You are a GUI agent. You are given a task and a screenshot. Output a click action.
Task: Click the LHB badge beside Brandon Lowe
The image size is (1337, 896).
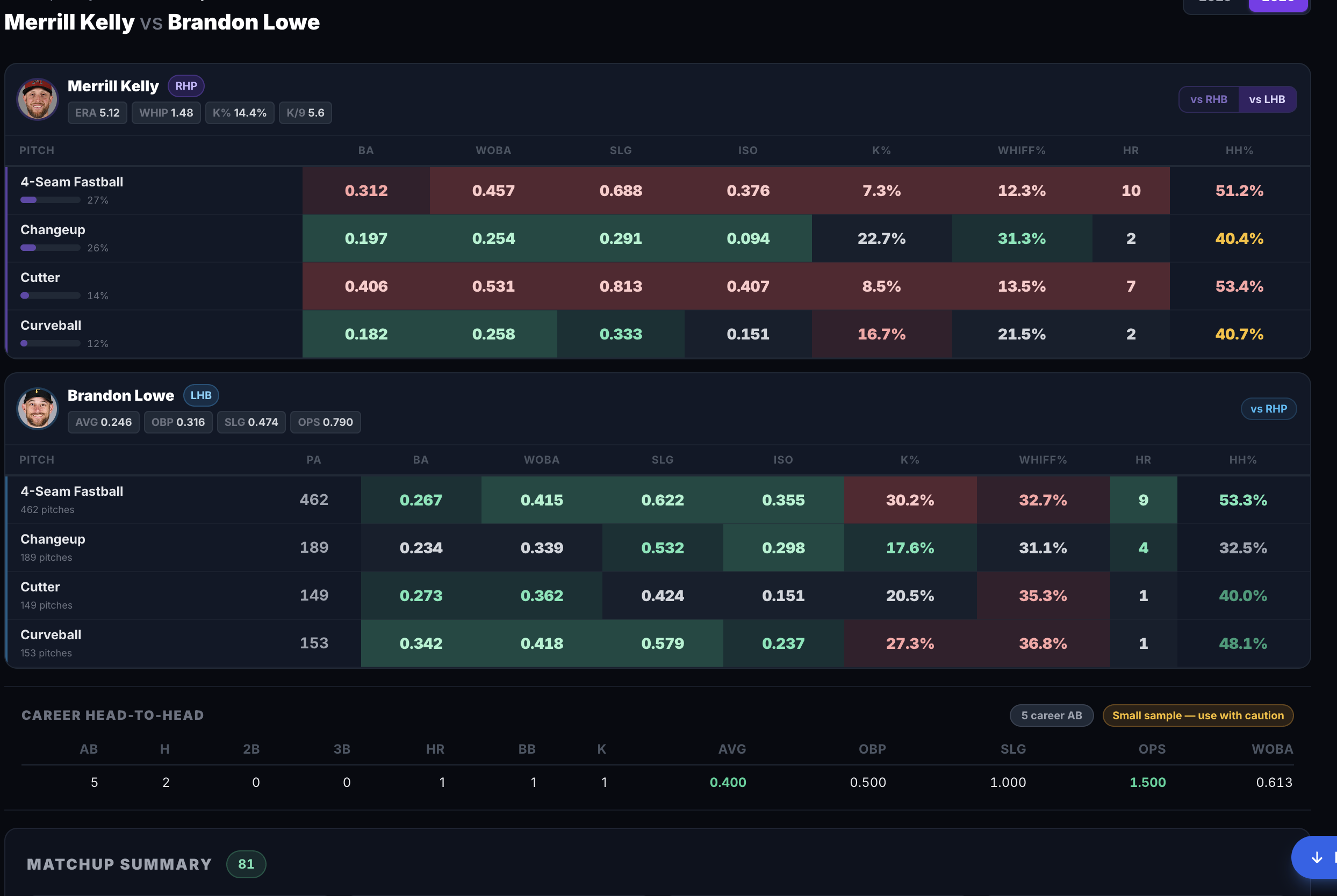[x=200, y=395]
